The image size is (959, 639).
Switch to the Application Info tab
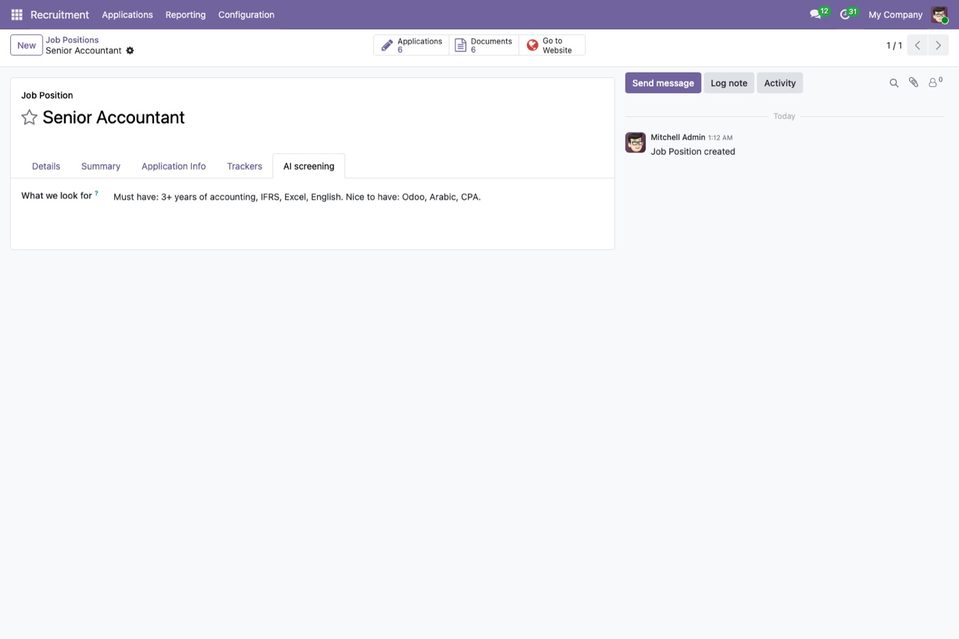(x=174, y=166)
